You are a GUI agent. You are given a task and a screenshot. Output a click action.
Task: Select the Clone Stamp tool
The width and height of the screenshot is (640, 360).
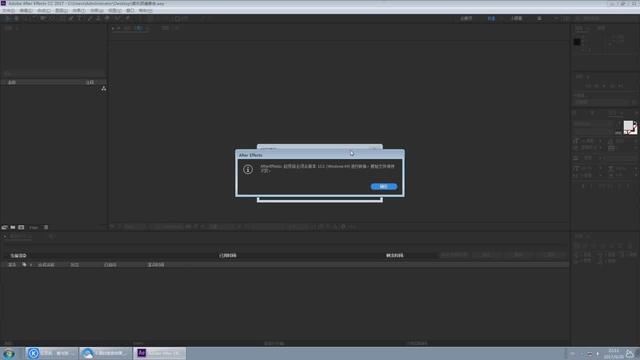click(x=98, y=19)
